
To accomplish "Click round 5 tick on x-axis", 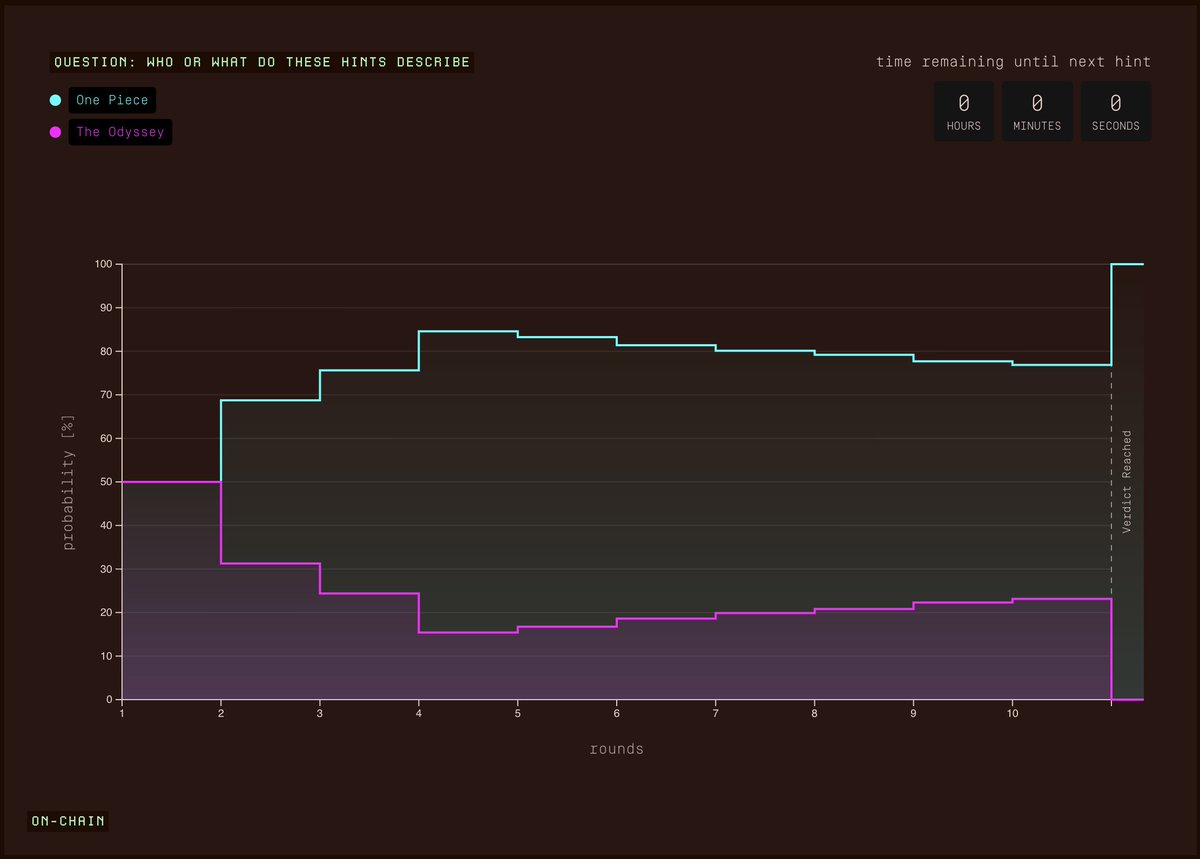I will click(x=517, y=714).
